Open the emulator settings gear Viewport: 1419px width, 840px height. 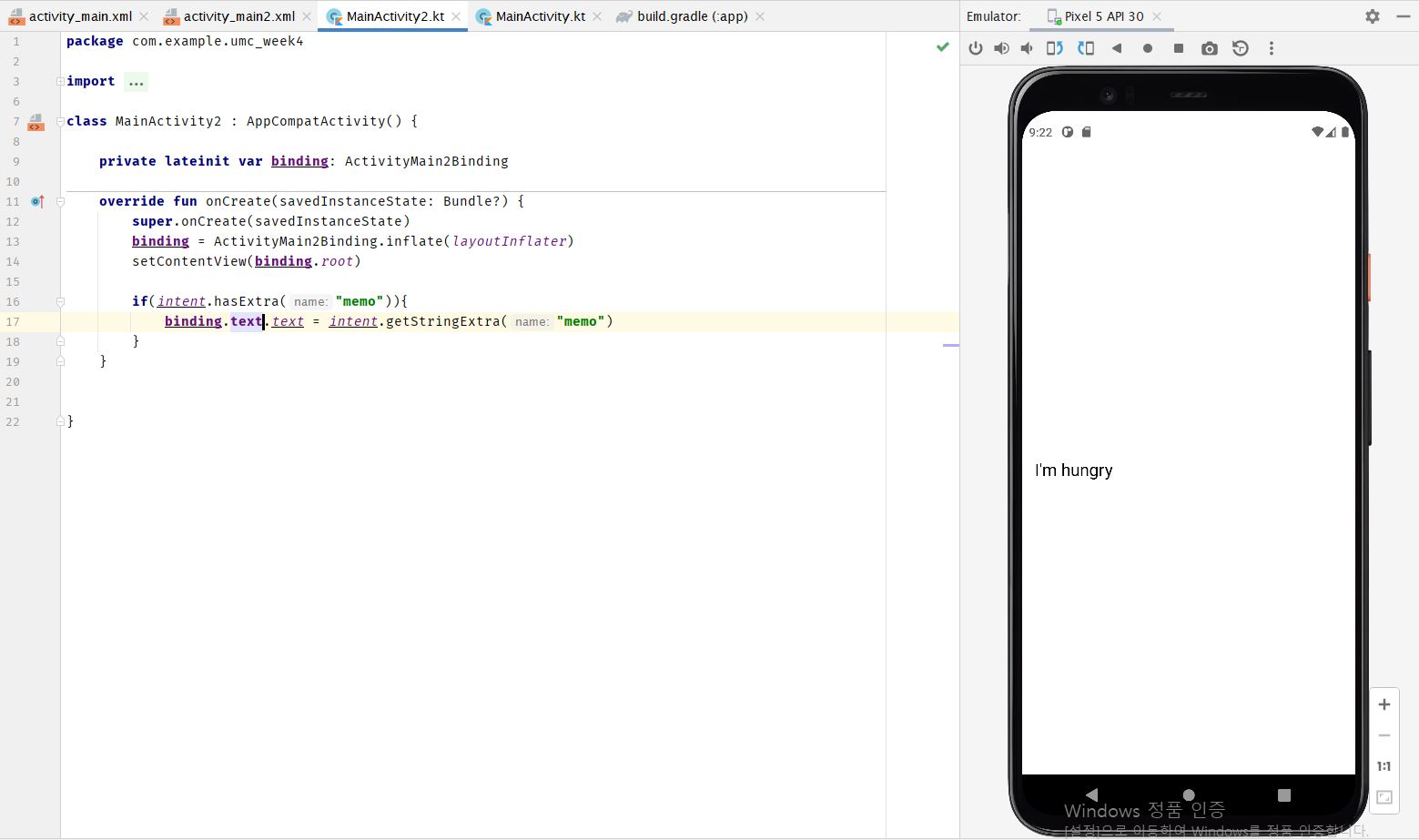[x=1373, y=15]
